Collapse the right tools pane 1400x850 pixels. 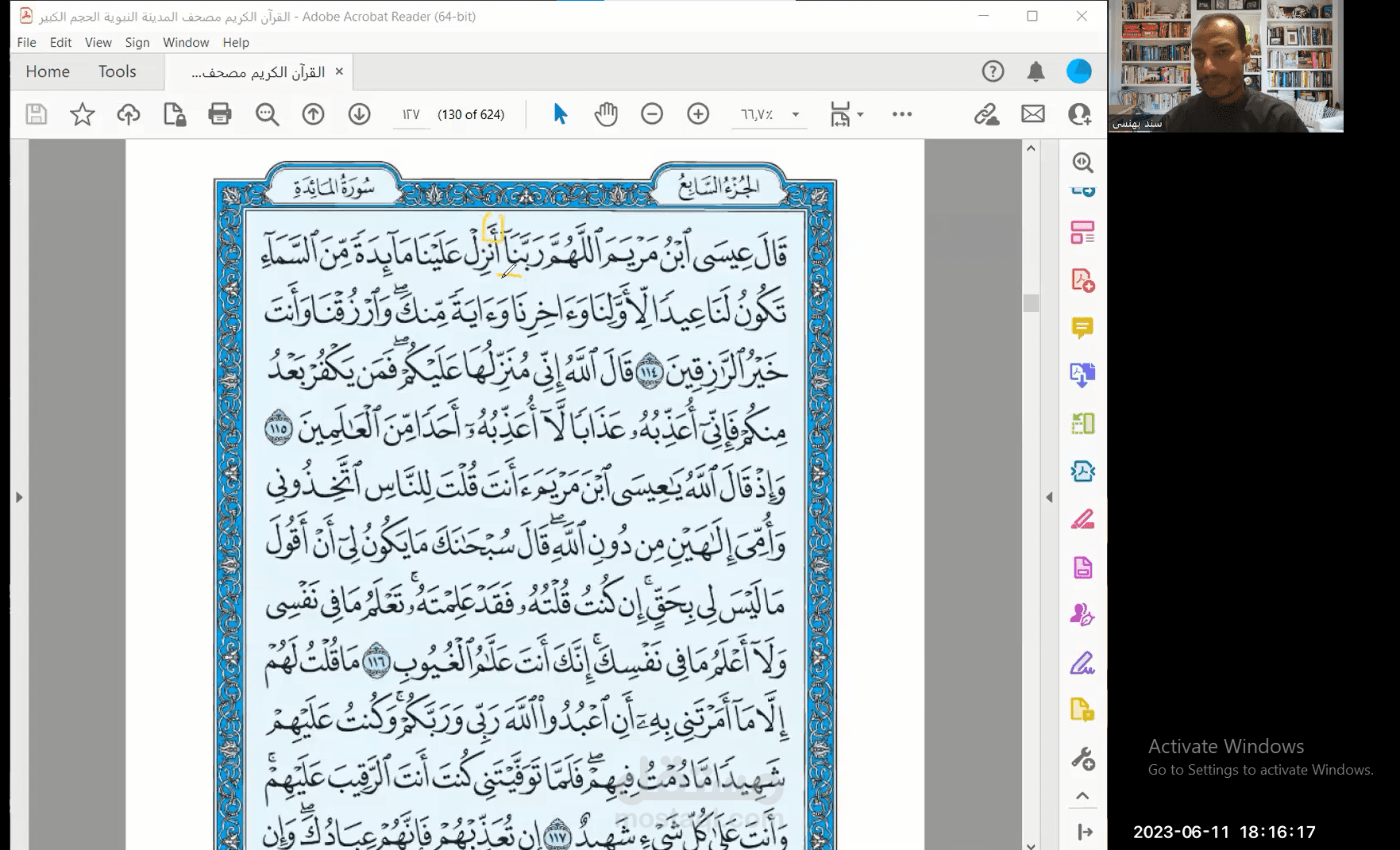[1049, 498]
